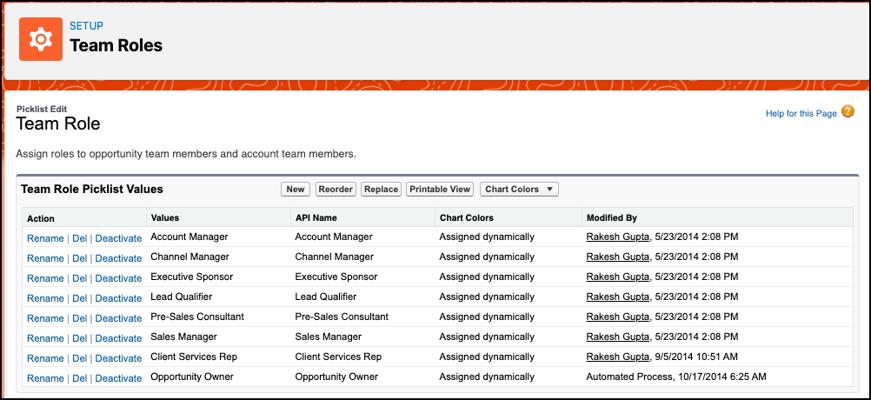
Task: Rename the Lead Qualifier value
Action: click(x=46, y=298)
